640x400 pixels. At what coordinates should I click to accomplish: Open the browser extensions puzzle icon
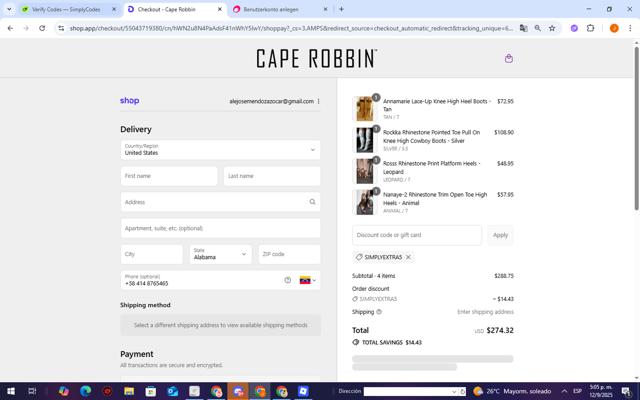click(590, 28)
